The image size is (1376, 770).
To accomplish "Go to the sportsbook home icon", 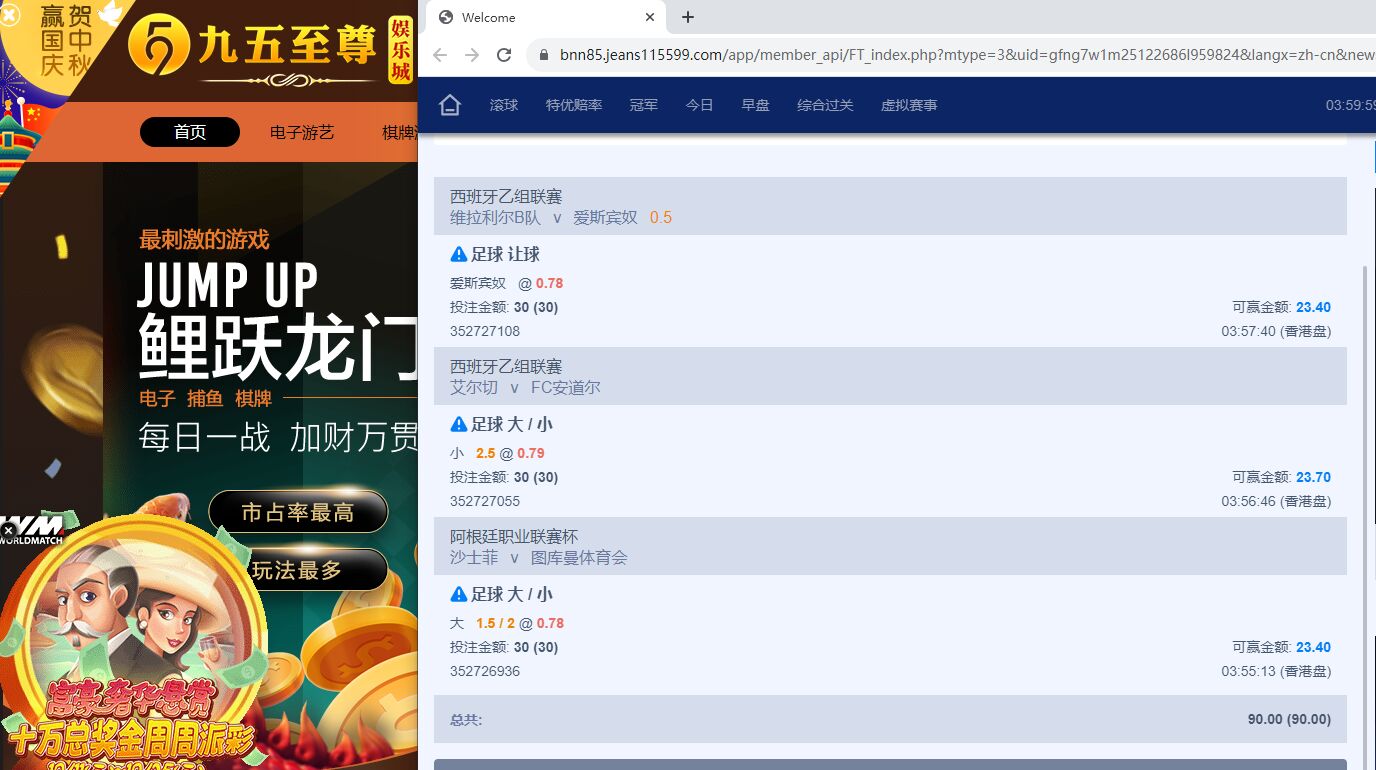I will (450, 105).
